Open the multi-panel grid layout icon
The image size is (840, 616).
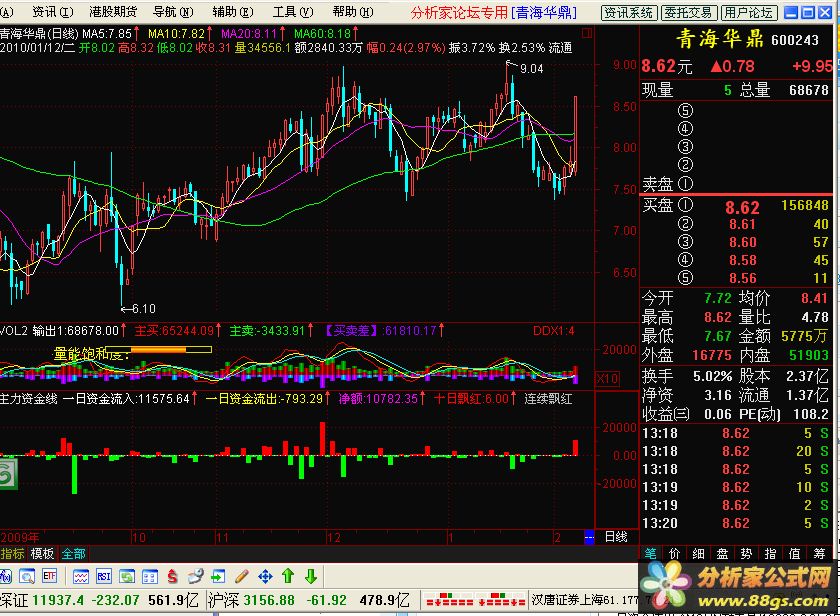pos(150,576)
